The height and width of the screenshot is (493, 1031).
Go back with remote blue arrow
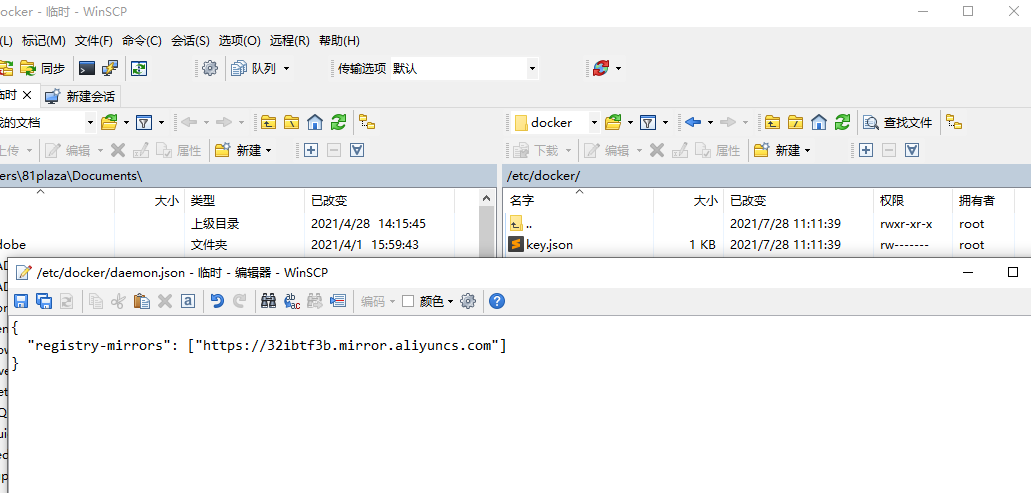coord(693,122)
